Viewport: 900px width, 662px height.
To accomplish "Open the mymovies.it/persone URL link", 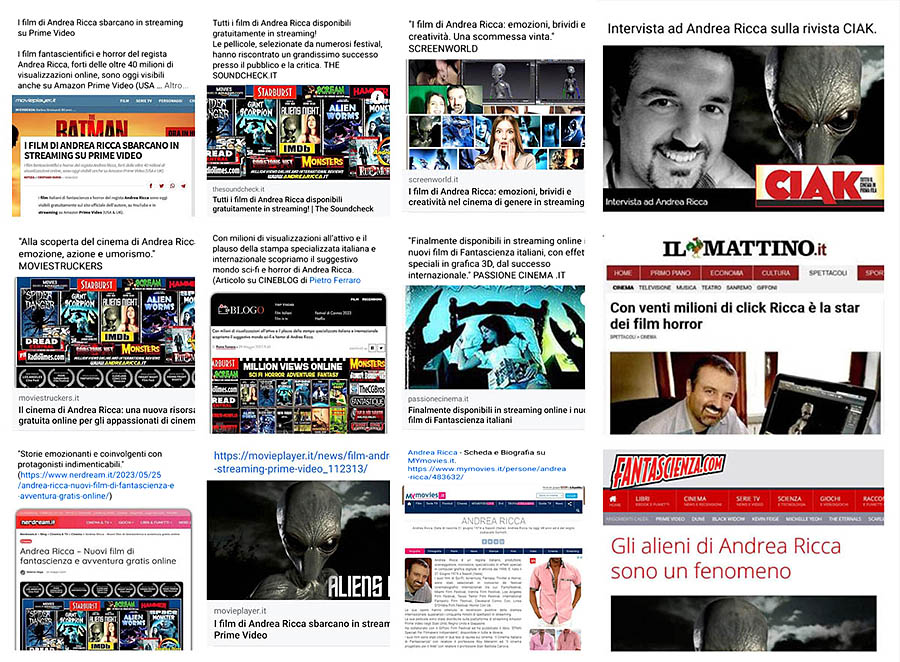I will [x=487, y=473].
